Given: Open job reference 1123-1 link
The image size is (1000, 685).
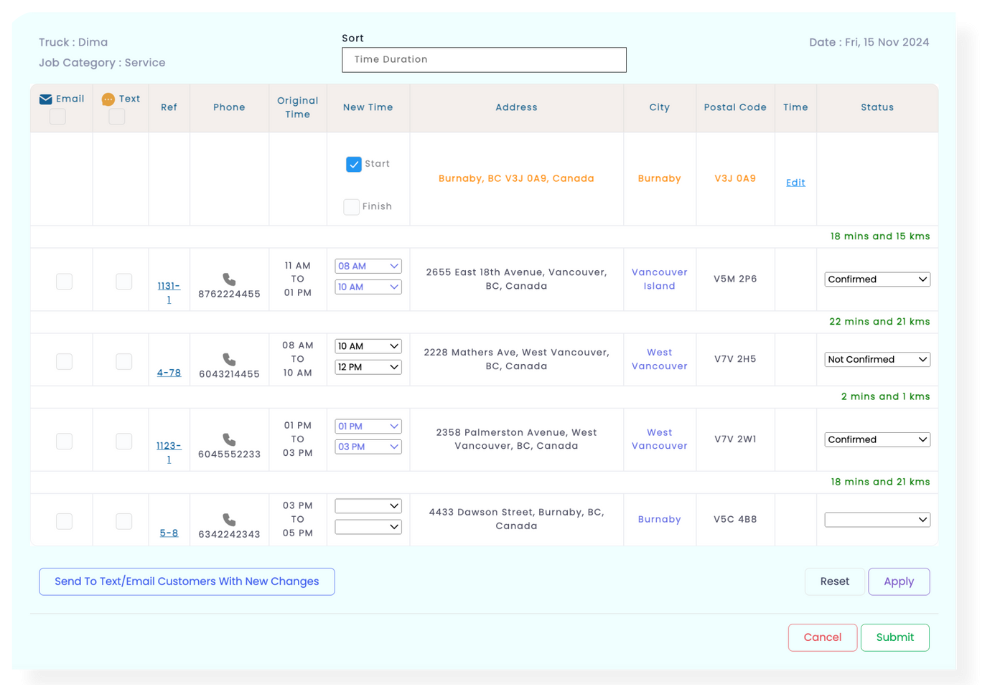Looking at the screenshot, I should 169,452.
